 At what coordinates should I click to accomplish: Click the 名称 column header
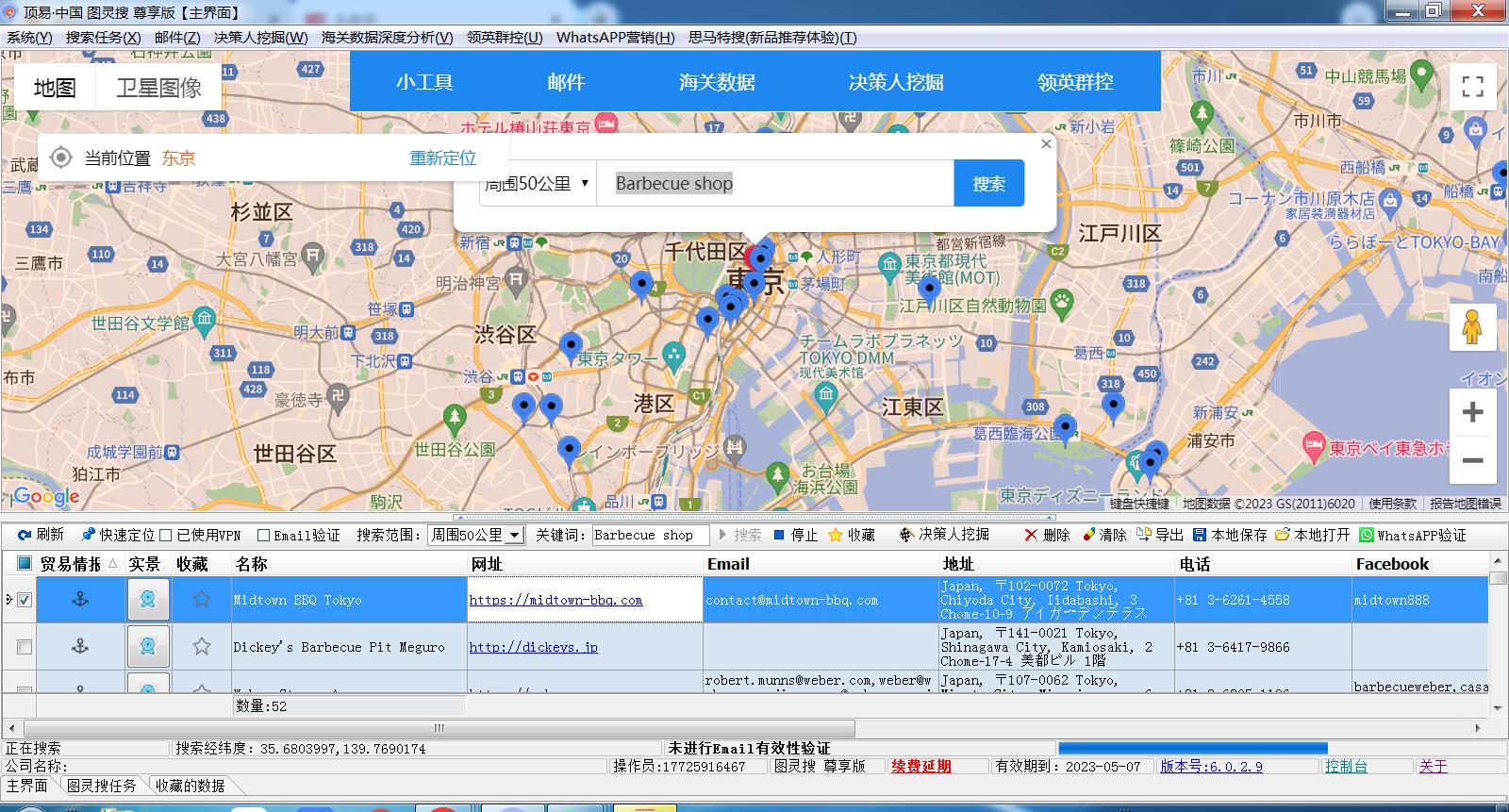[x=349, y=564]
